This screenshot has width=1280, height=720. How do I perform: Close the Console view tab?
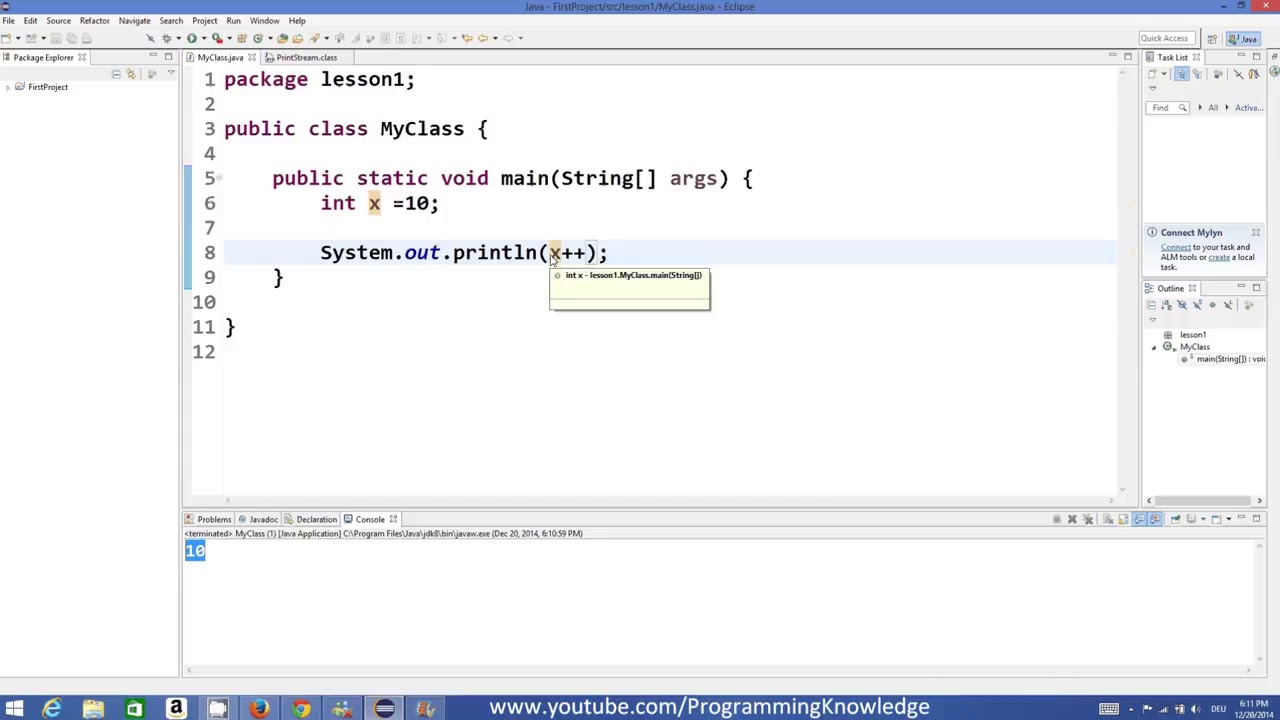pyautogui.click(x=393, y=519)
